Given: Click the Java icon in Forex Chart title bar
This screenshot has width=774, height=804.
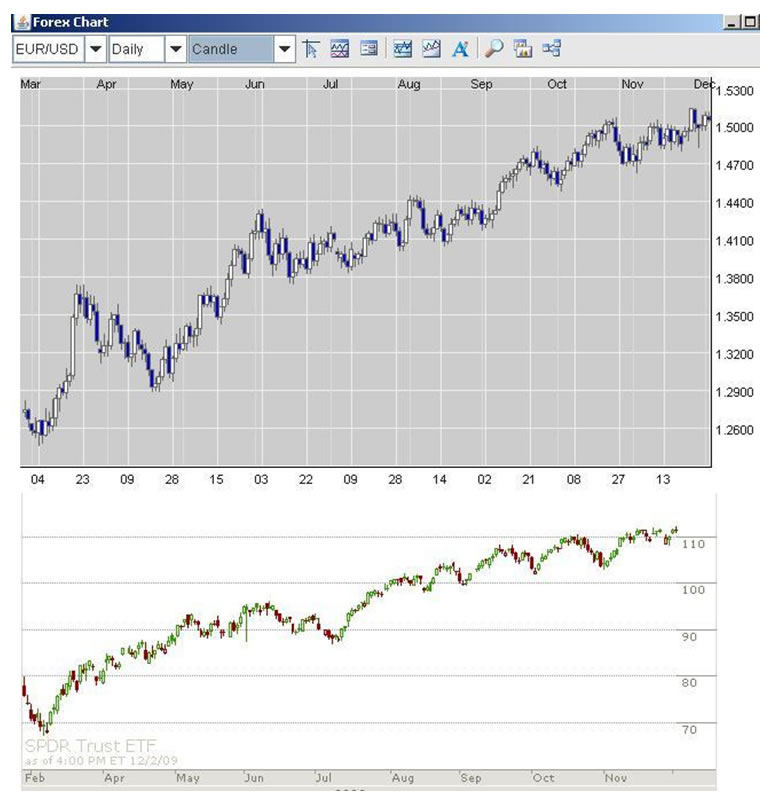Looking at the screenshot, I should (22, 22).
